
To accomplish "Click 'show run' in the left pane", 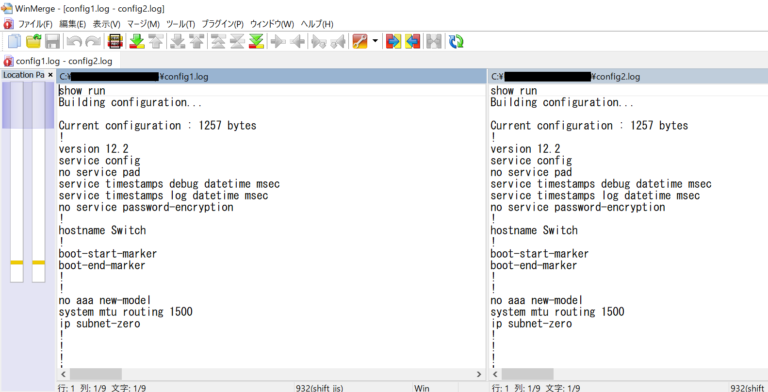I will coord(82,91).
